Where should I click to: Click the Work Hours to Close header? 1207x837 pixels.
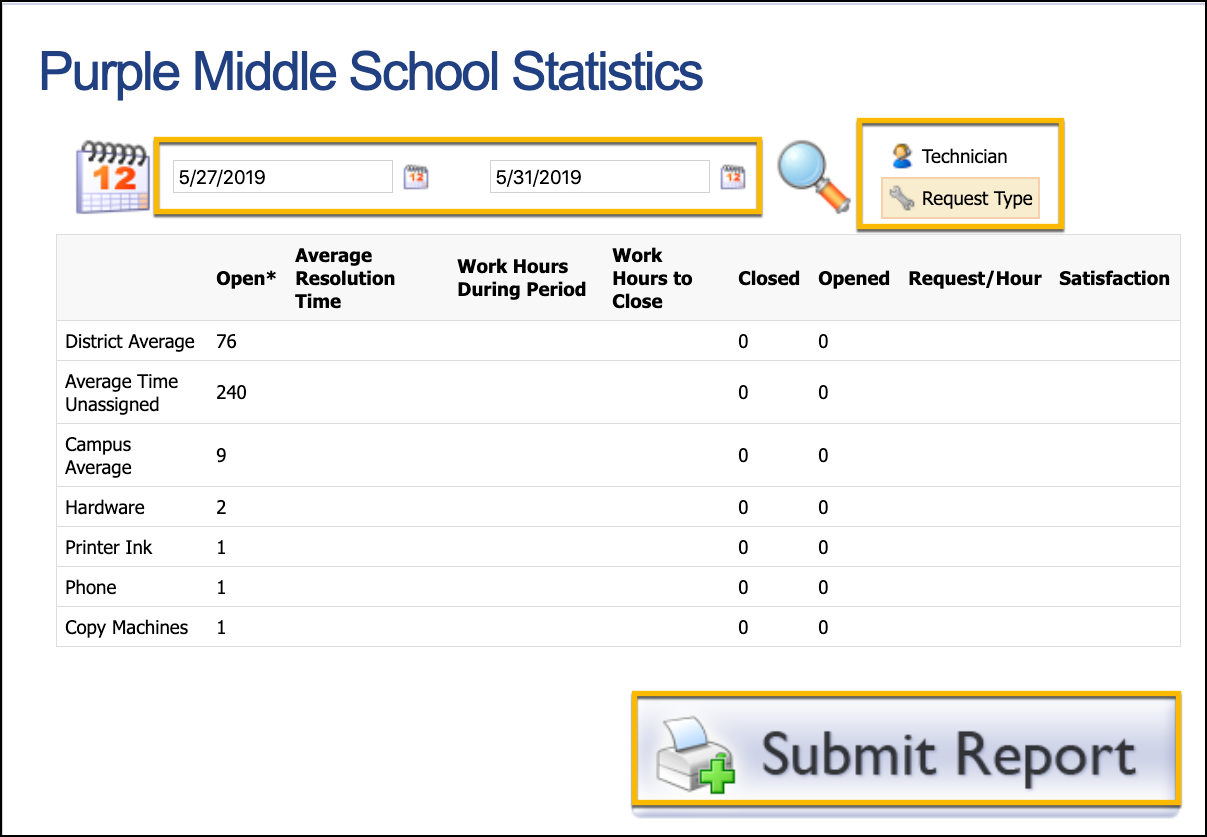click(652, 278)
